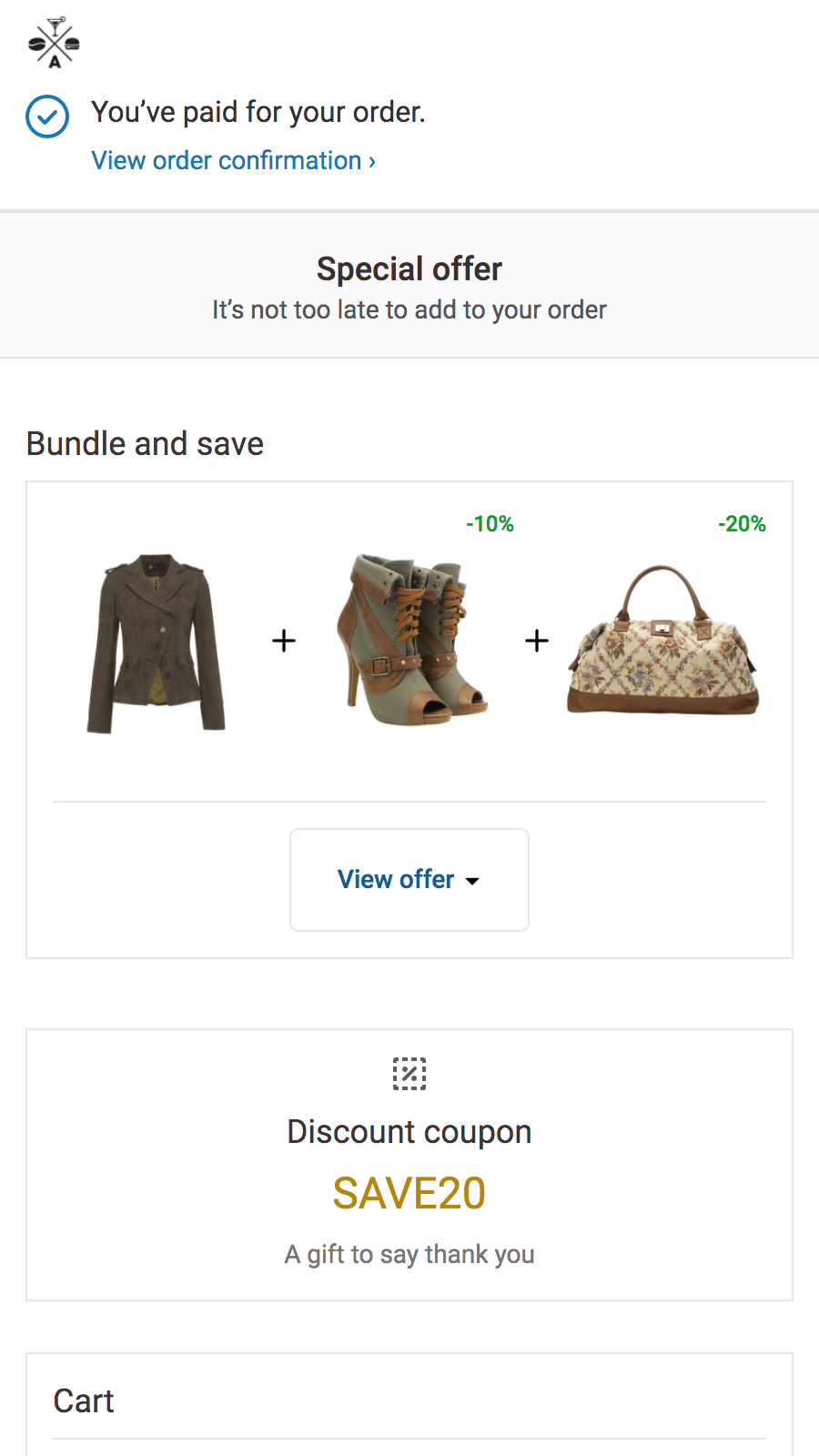Viewport: 819px width, 1456px height.
Task: Select the -20% discount badge on the bag
Action: (742, 524)
